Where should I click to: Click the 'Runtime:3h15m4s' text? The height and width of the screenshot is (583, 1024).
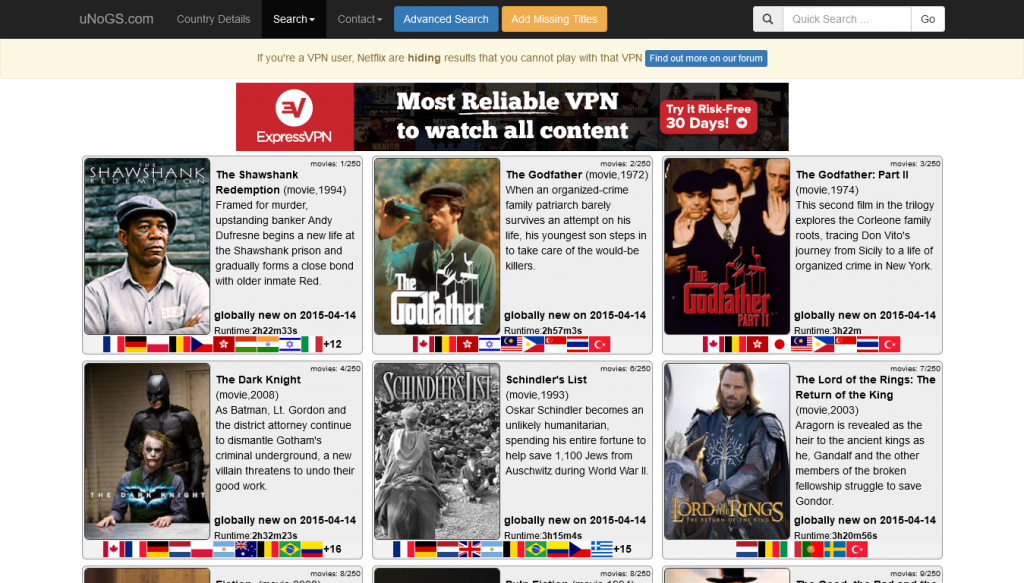543,535
